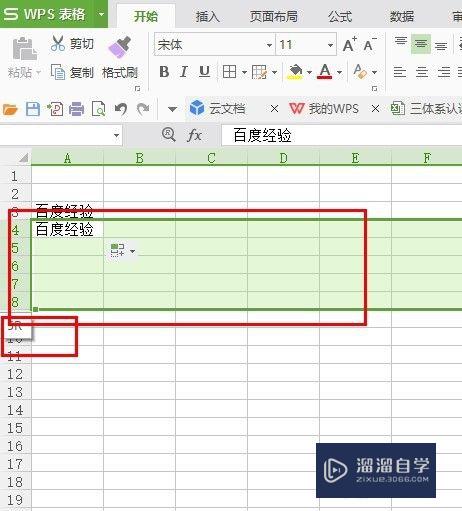Open the 三体系认 spreadsheet tab
Viewport: 462px width, 511px height.
[426, 109]
